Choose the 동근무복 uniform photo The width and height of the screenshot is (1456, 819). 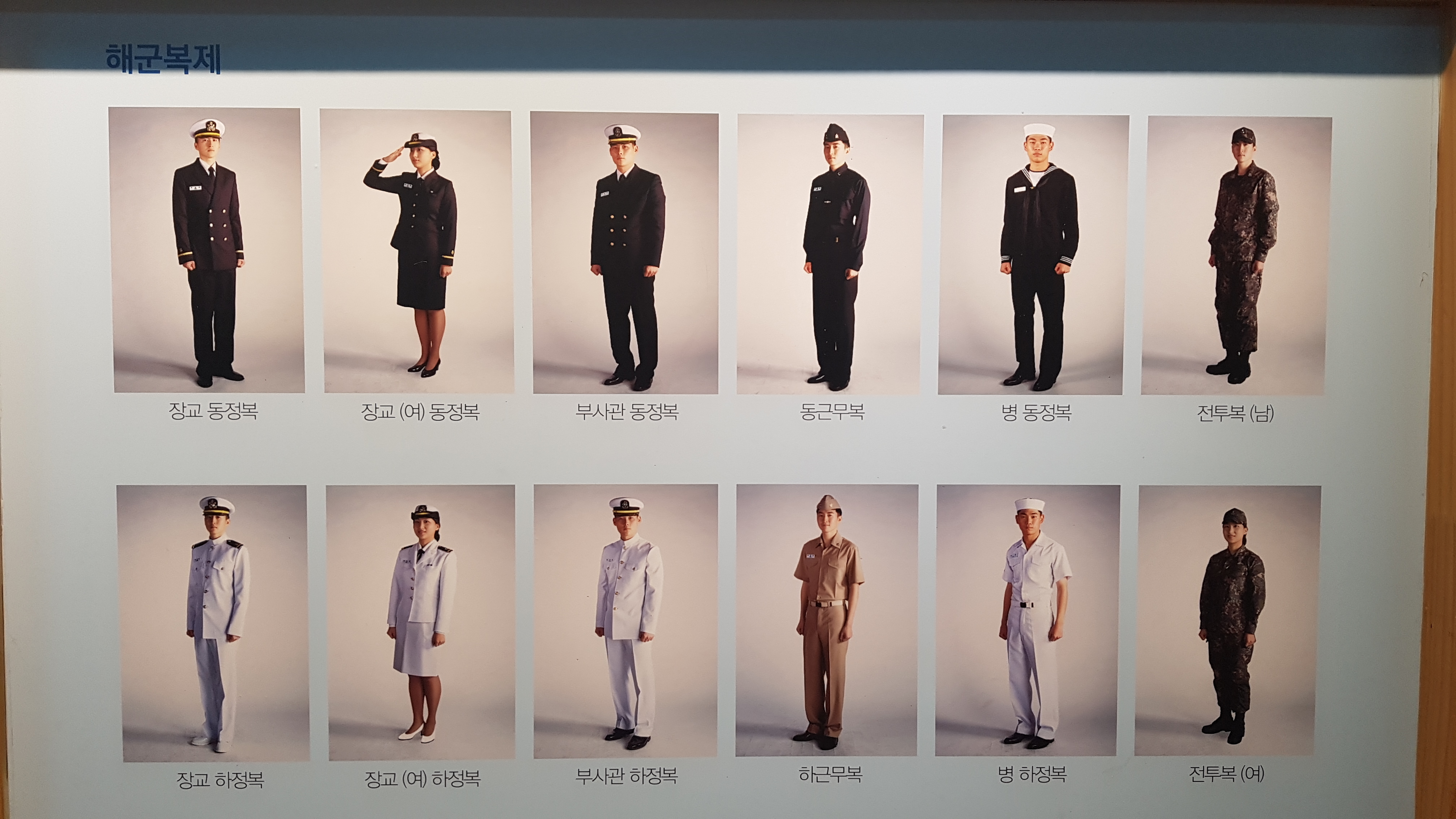click(x=830, y=254)
